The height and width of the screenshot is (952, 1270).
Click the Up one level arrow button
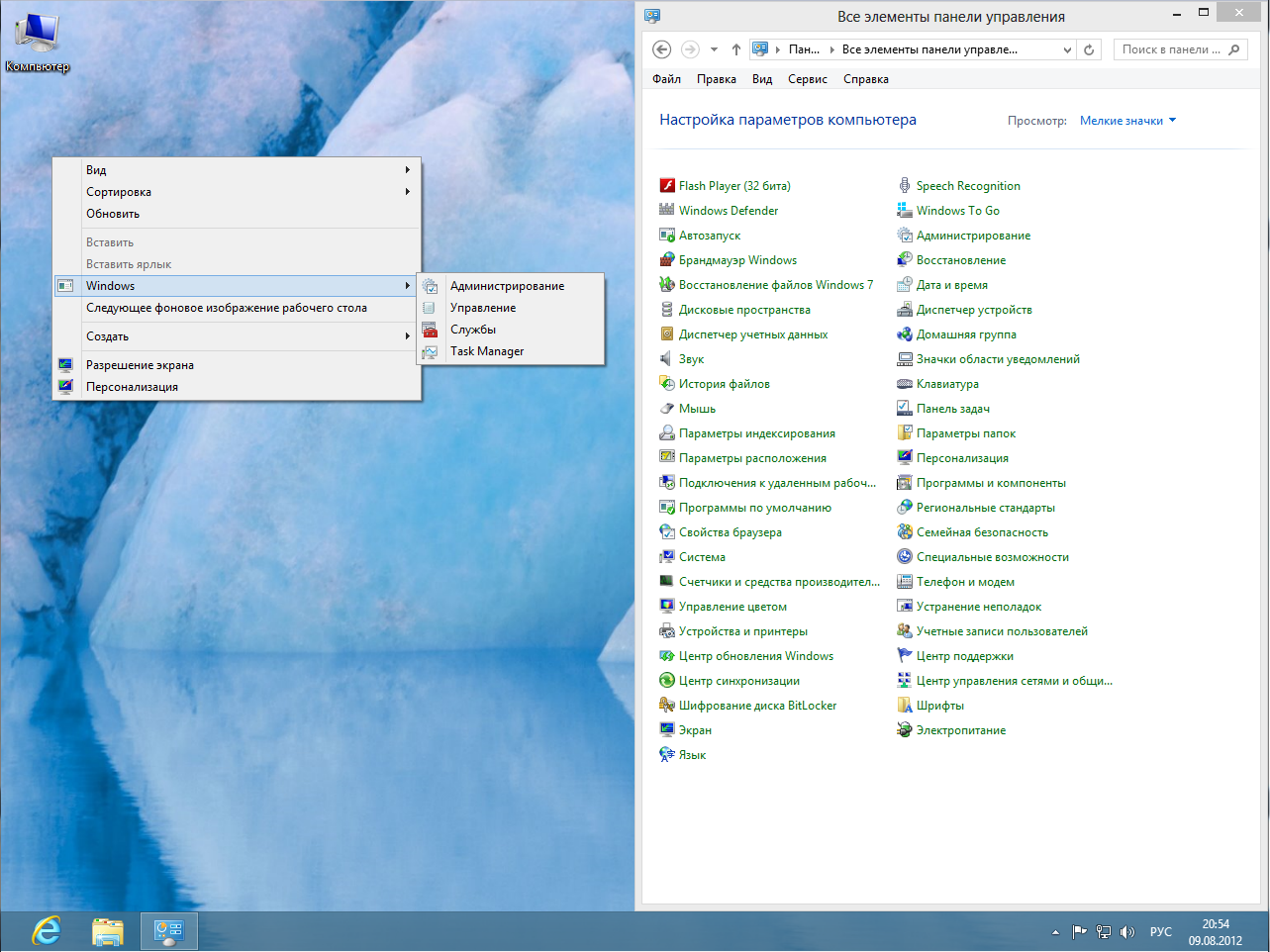736,49
